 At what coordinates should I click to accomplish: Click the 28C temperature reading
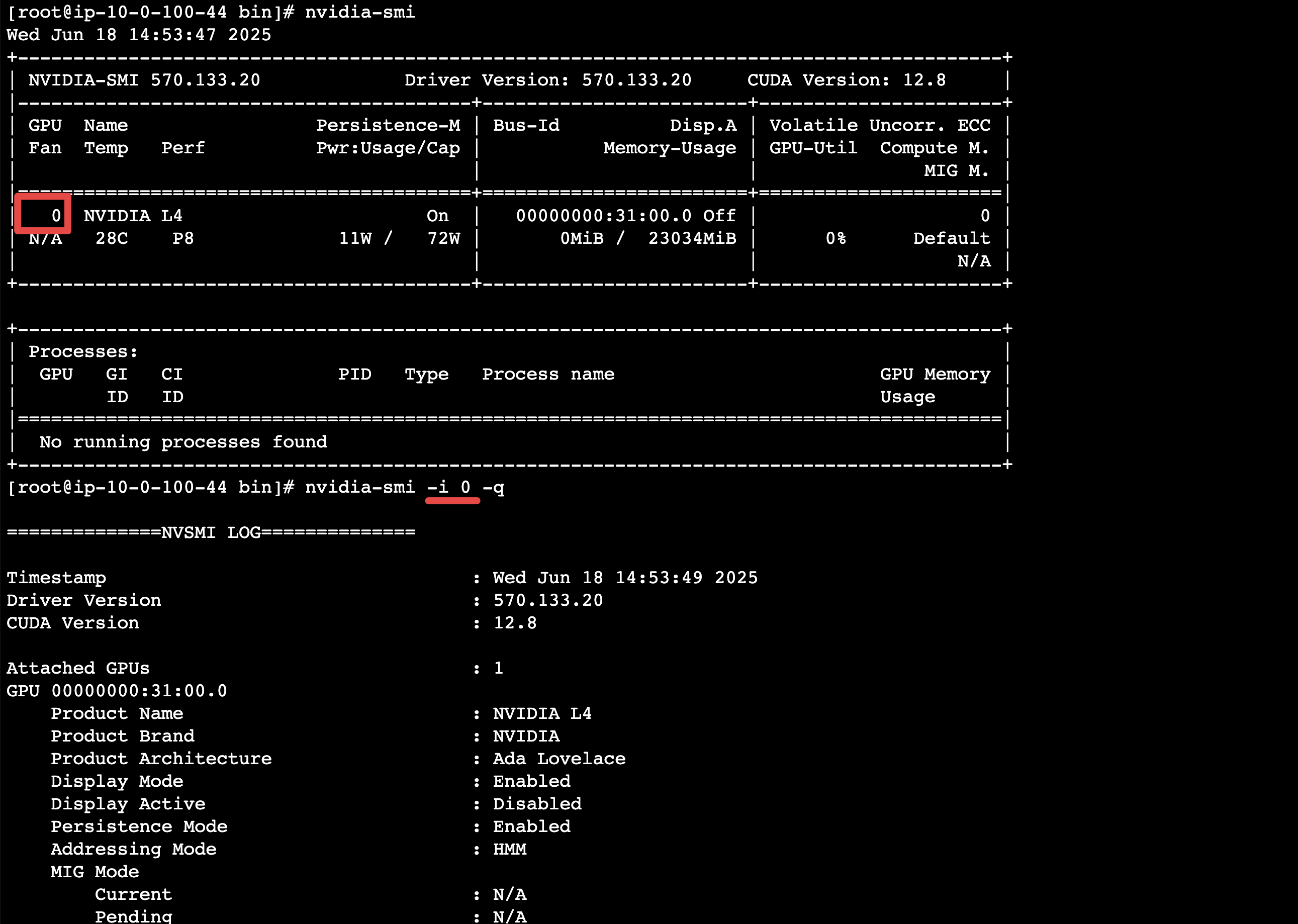pyautogui.click(x=112, y=238)
